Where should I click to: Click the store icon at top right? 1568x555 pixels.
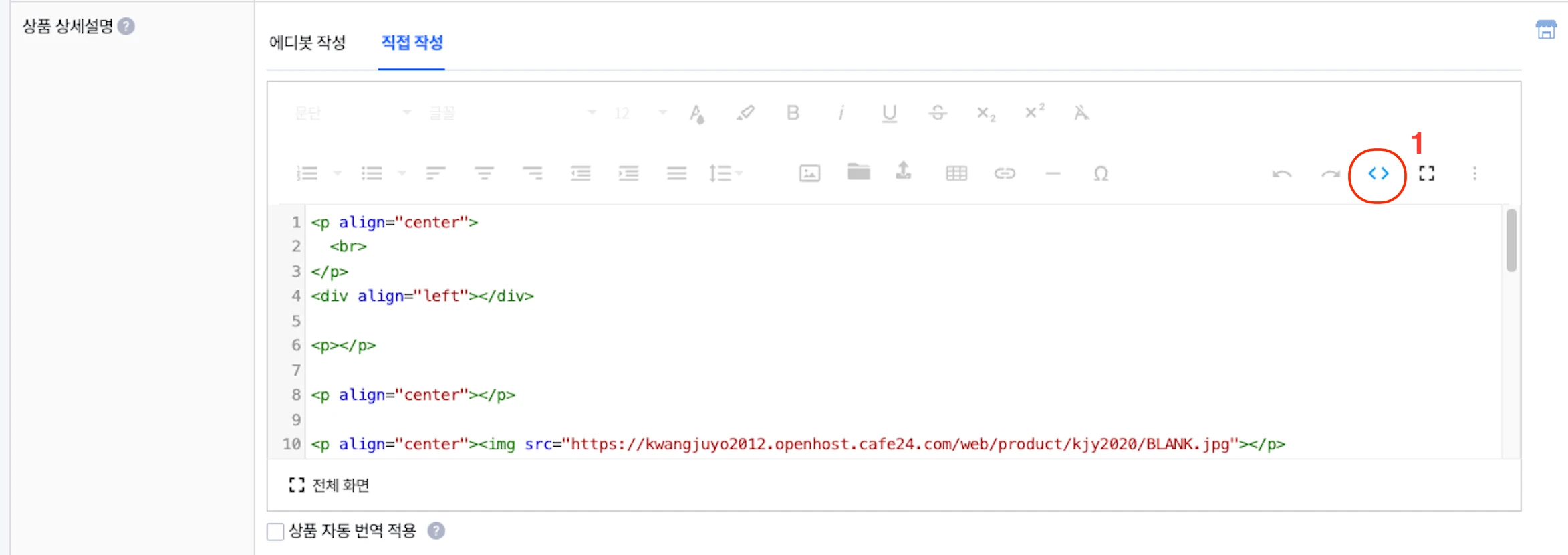(1545, 29)
